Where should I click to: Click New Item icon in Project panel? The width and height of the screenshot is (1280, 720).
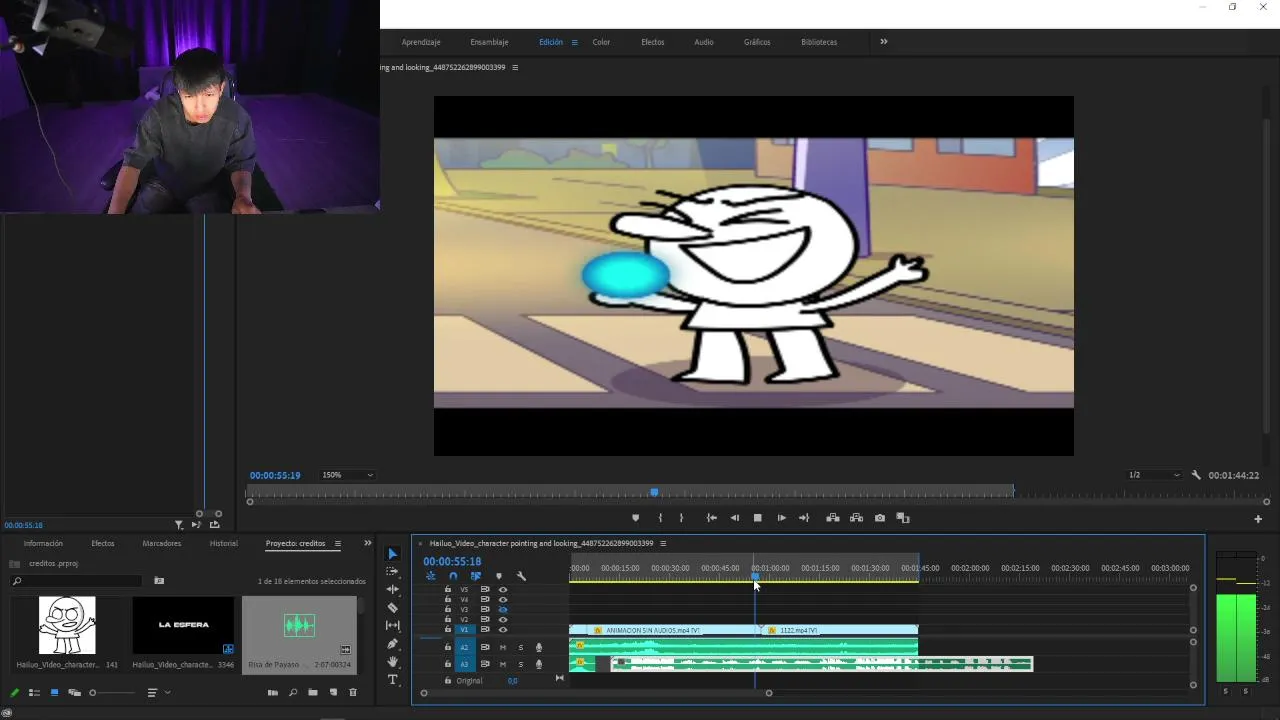(333, 692)
